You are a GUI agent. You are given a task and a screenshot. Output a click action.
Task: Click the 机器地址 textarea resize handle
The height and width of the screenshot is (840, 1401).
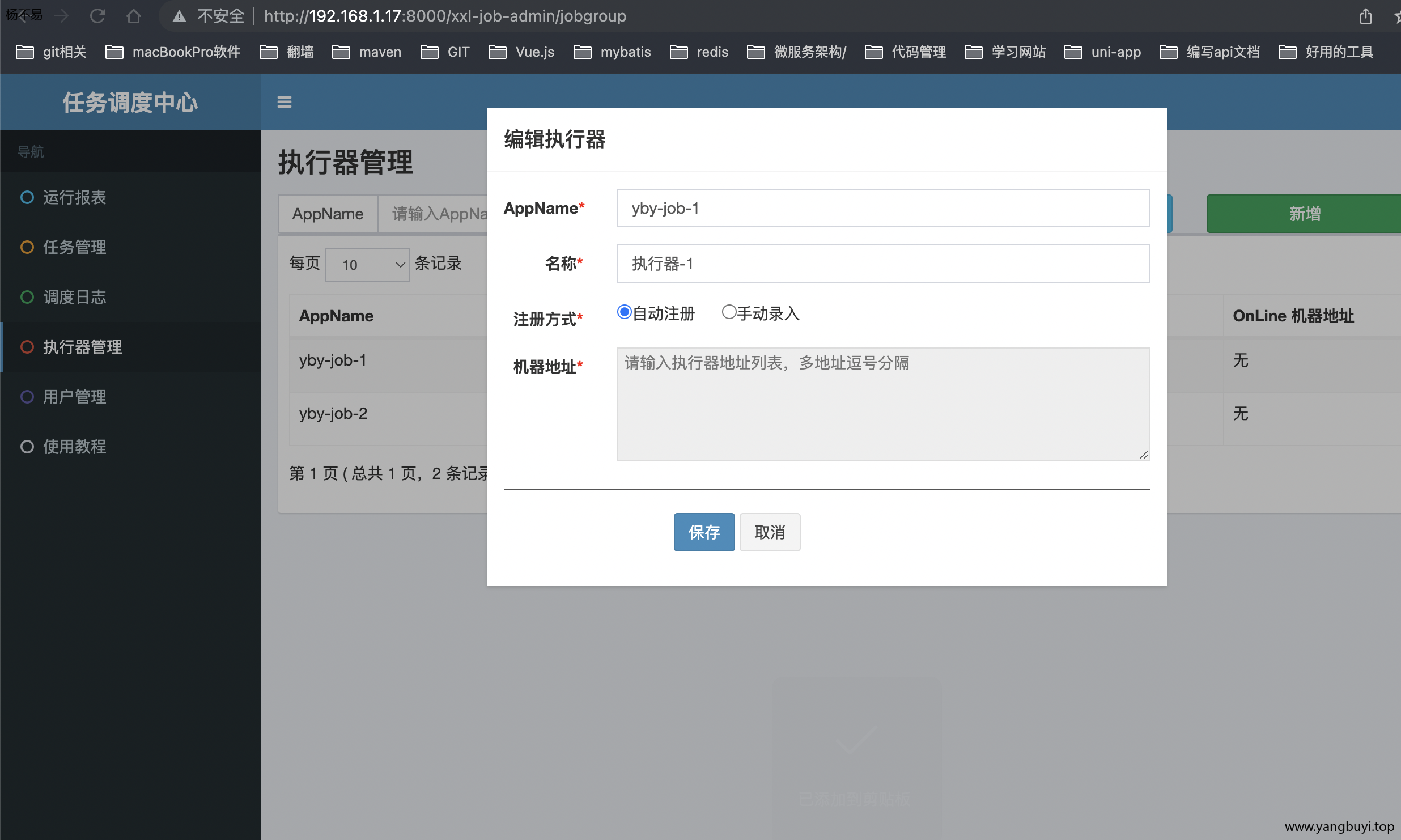coord(1144,455)
